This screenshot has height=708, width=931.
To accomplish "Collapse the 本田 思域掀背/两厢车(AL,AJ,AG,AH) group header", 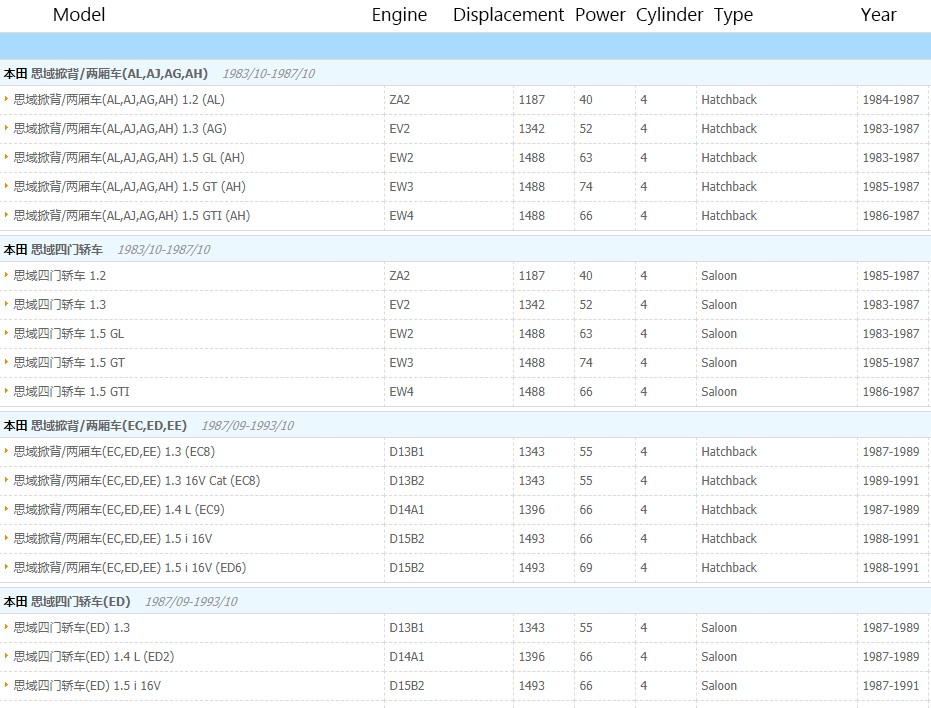I will click(106, 73).
